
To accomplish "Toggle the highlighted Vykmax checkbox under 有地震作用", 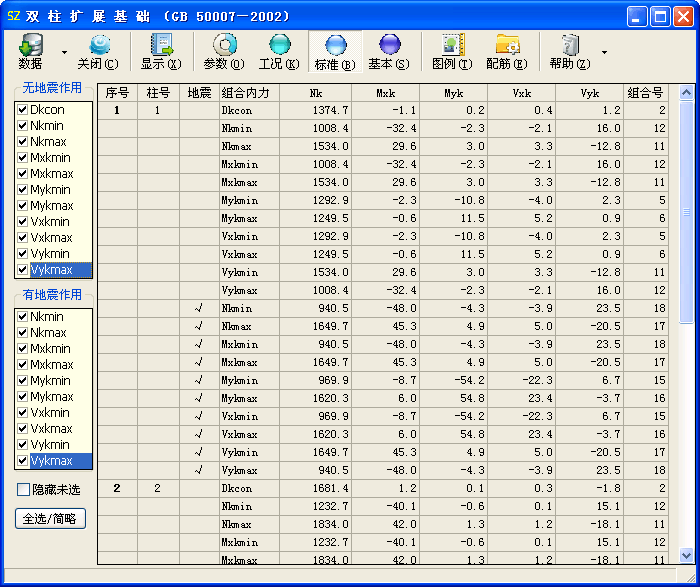I will click(x=23, y=461).
